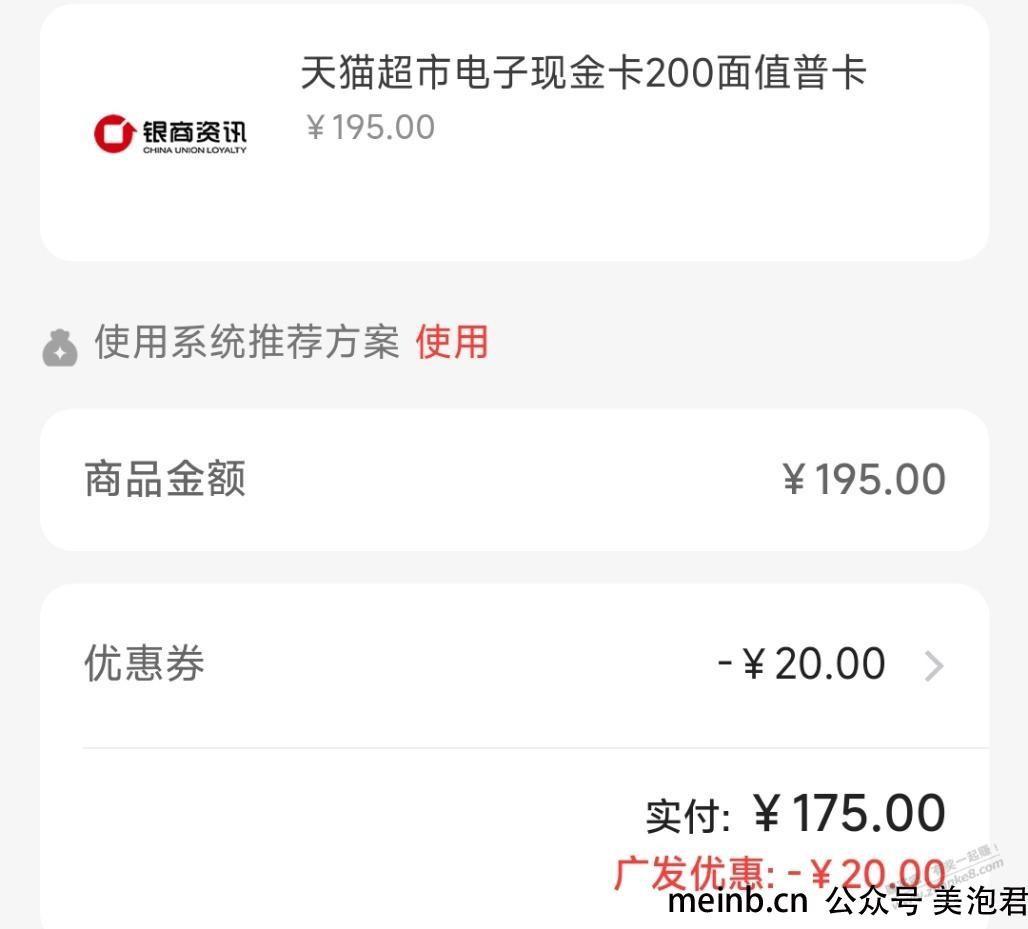Tap the 使用系统推荐方案 text
This screenshot has height=929, width=1028.
coord(247,342)
